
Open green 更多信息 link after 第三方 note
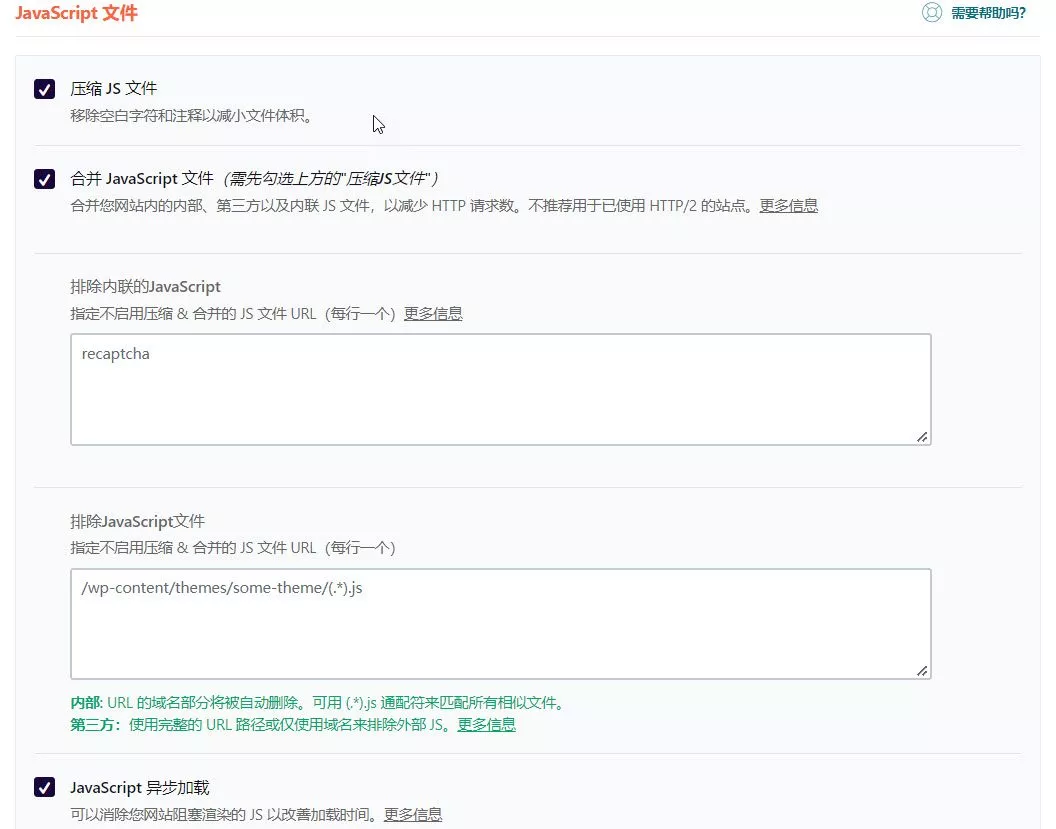coord(486,725)
